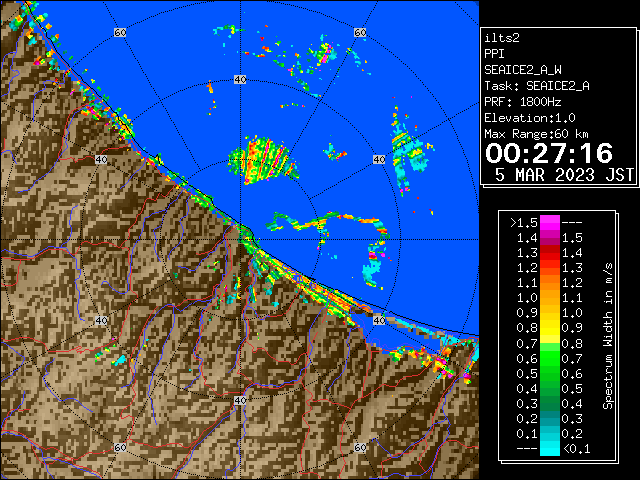
Task: Pick the dark teal legend swatch
Action: (550, 418)
